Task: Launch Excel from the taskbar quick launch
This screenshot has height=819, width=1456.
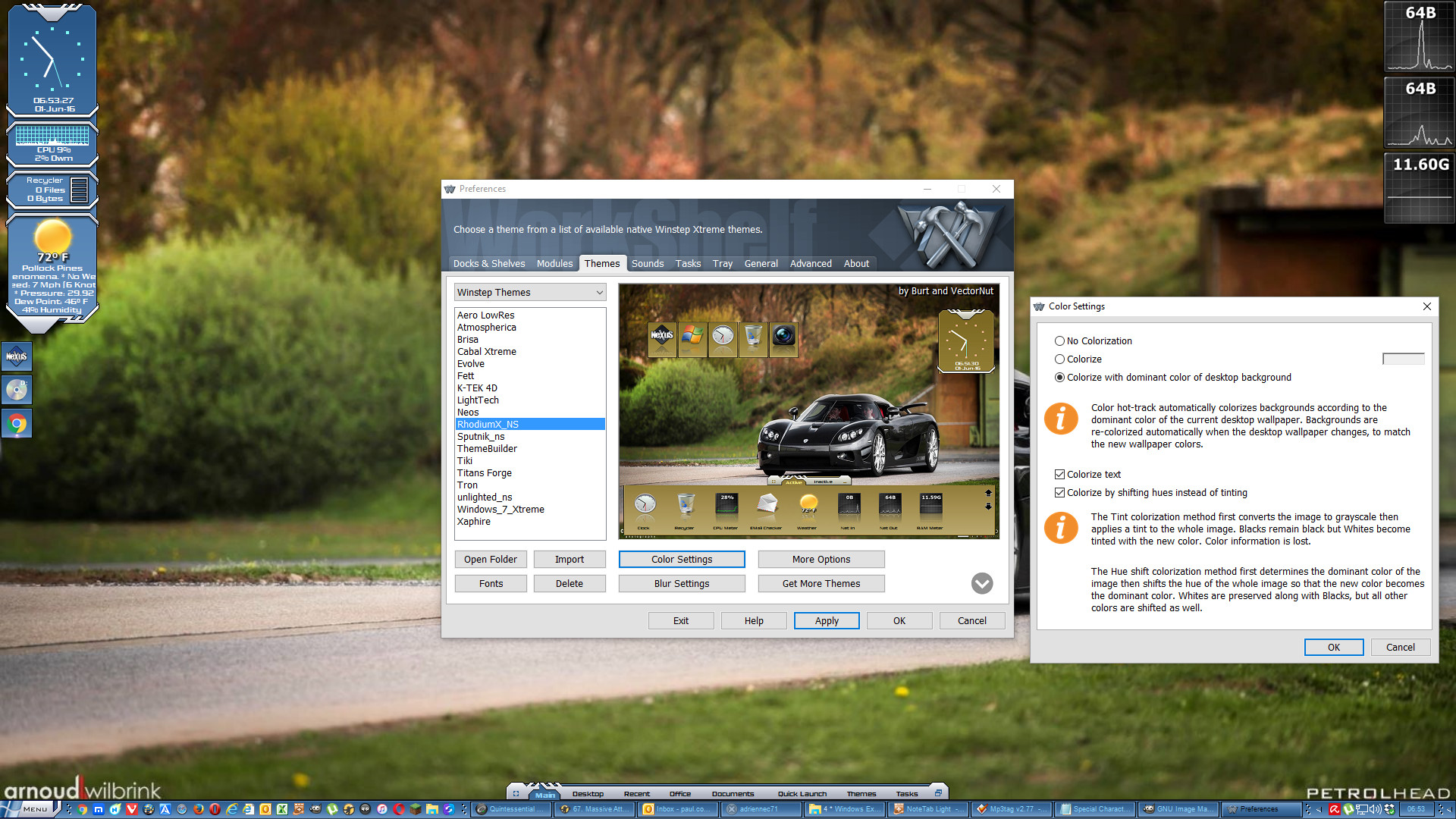Action: [x=282, y=809]
